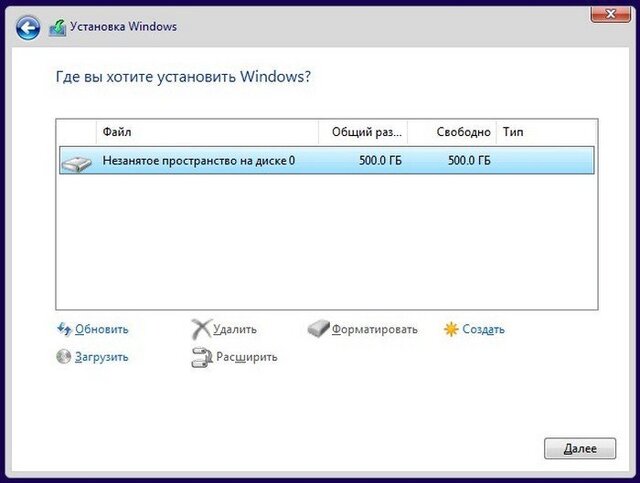Sort by the Файл column header
The width and height of the screenshot is (640, 483).
point(206,132)
